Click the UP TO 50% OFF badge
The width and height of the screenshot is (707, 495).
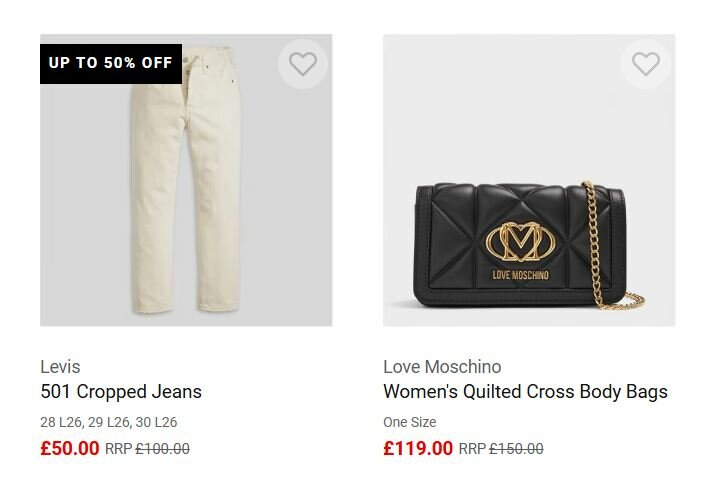click(111, 63)
